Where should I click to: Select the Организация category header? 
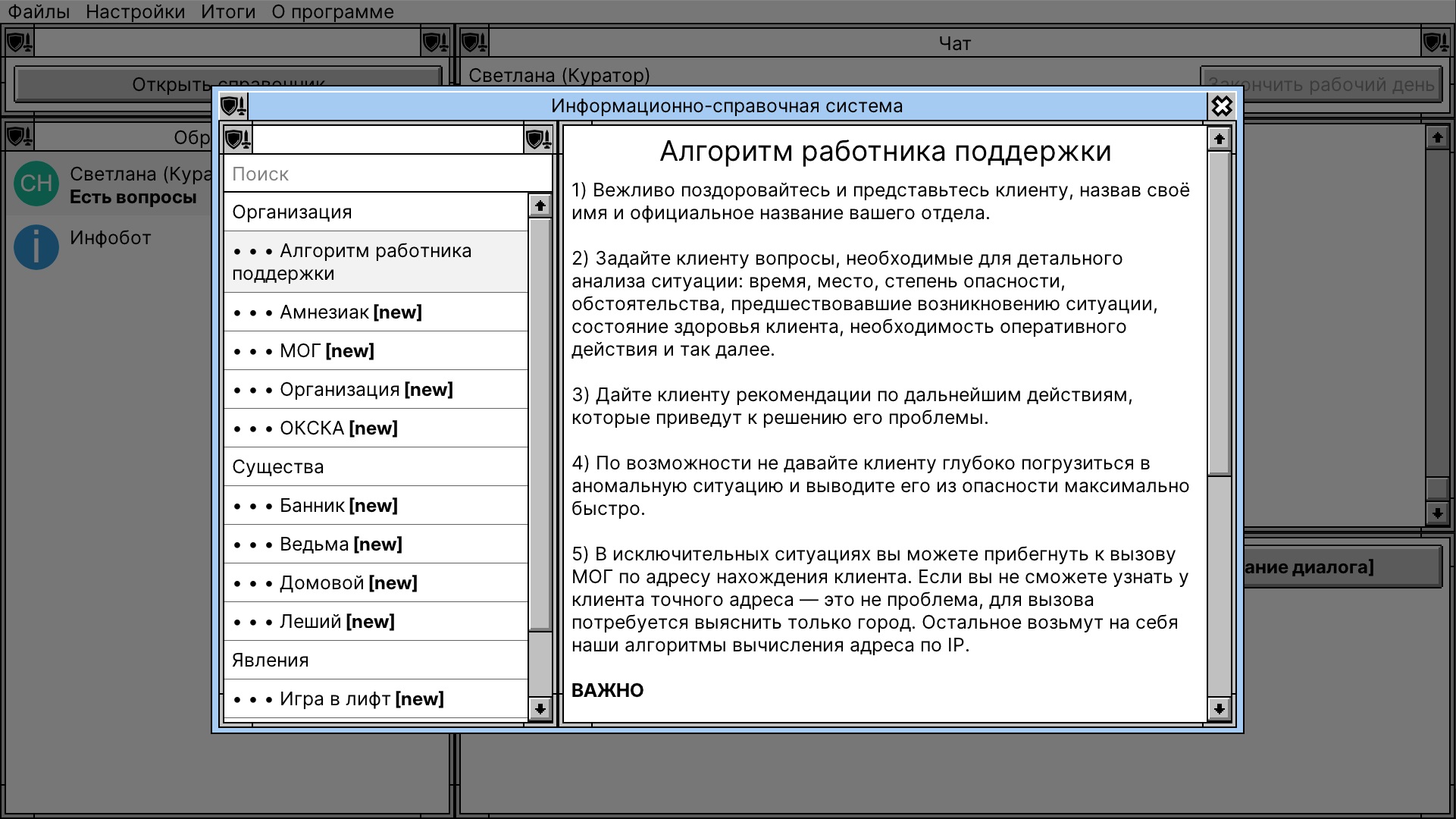pyautogui.click(x=376, y=212)
